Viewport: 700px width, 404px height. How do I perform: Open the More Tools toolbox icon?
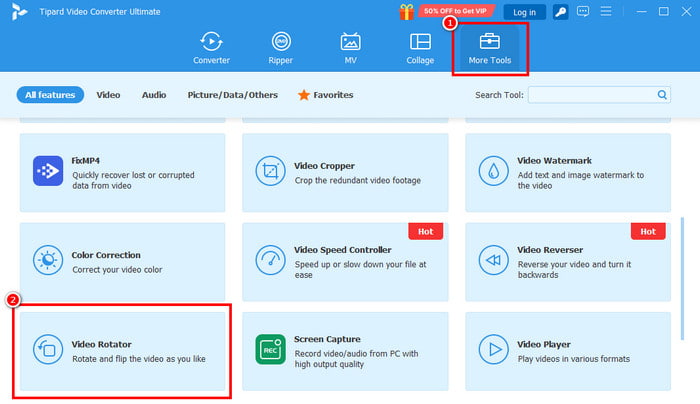pos(490,42)
